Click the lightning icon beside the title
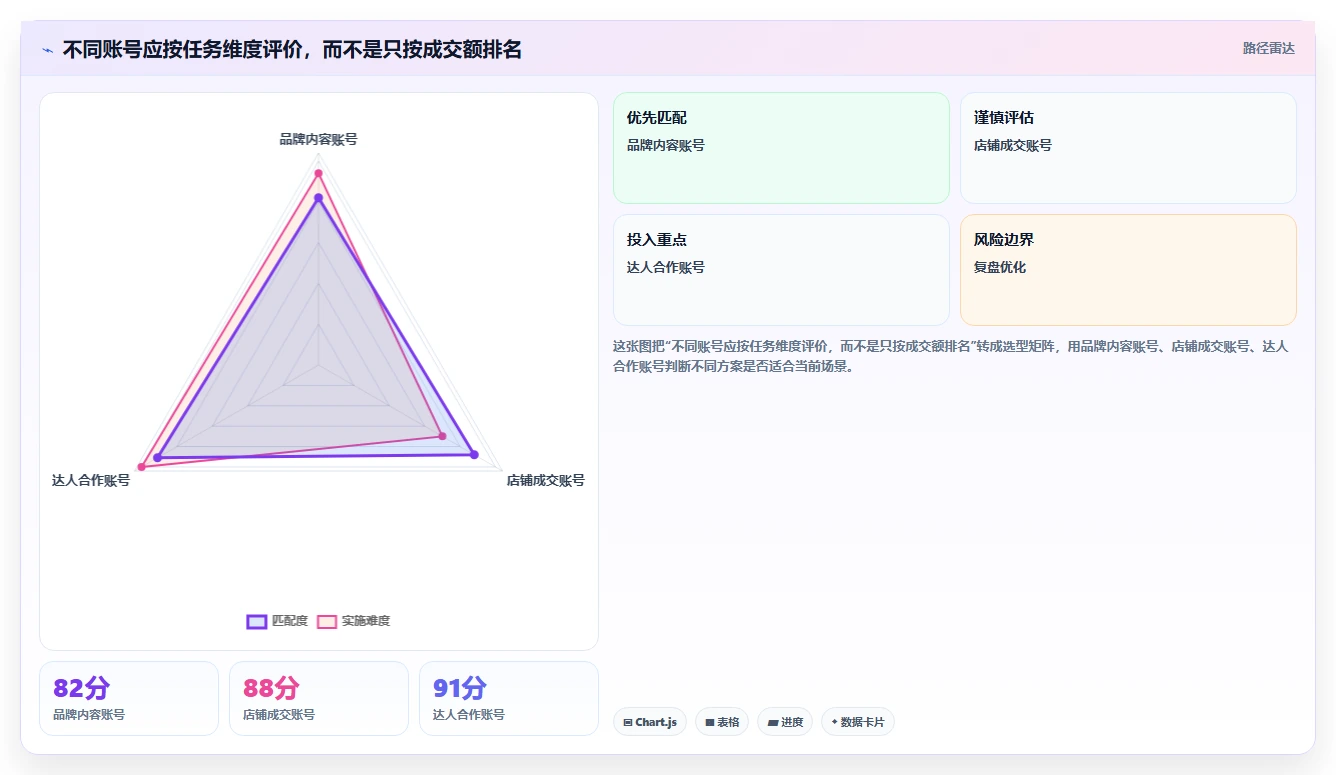This screenshot has height=775, width=1336. click(x=48, y=50)
